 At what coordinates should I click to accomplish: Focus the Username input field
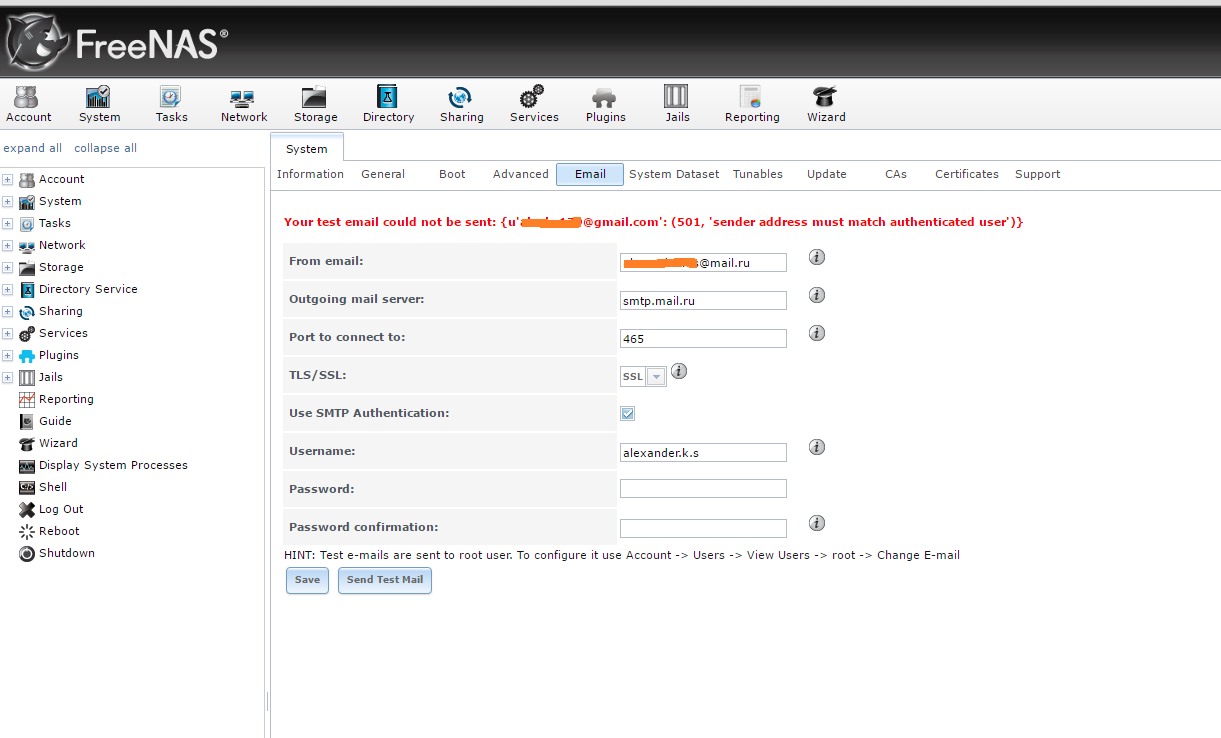703,452
